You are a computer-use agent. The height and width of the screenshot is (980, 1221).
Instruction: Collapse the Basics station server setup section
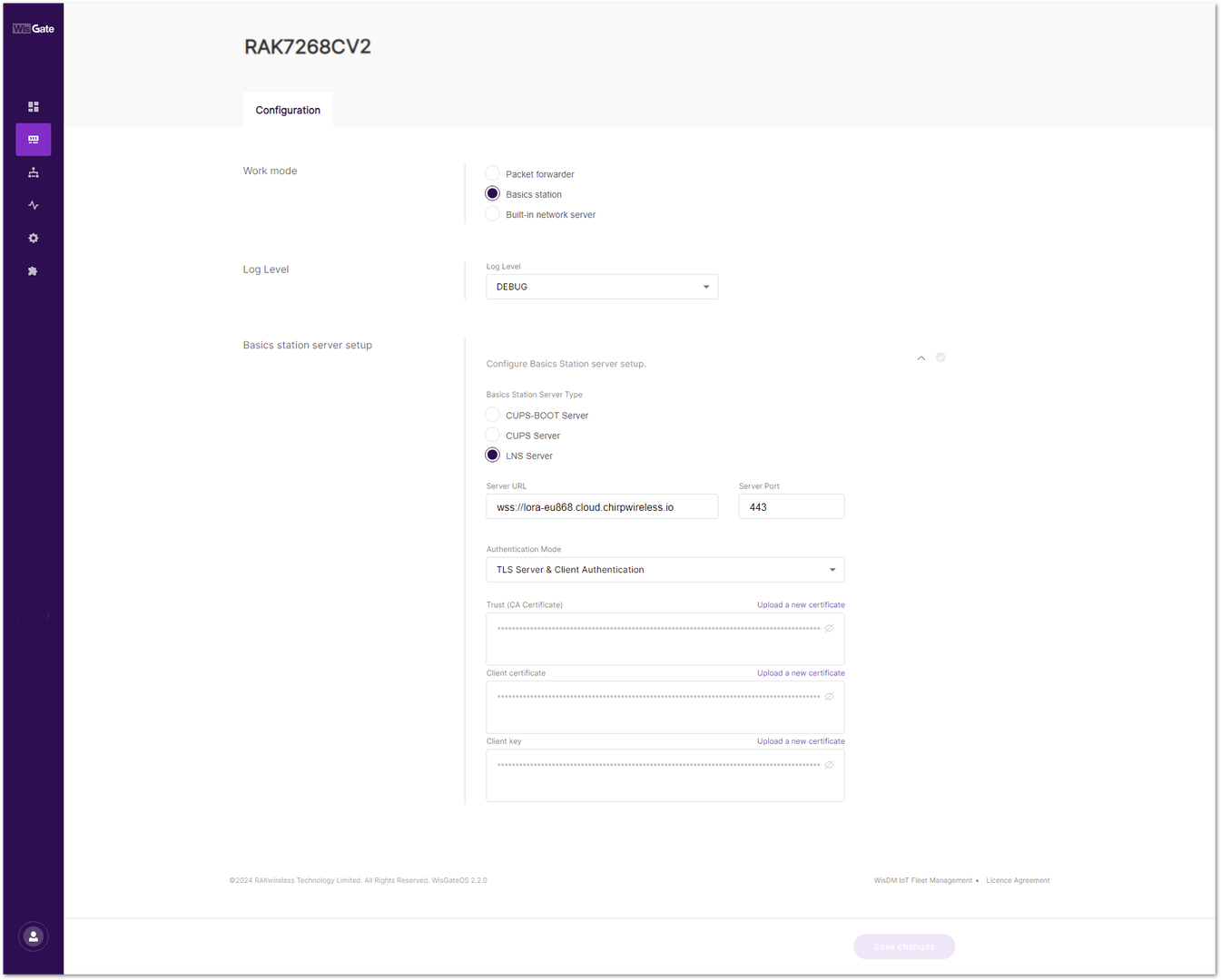pos(921,358)
